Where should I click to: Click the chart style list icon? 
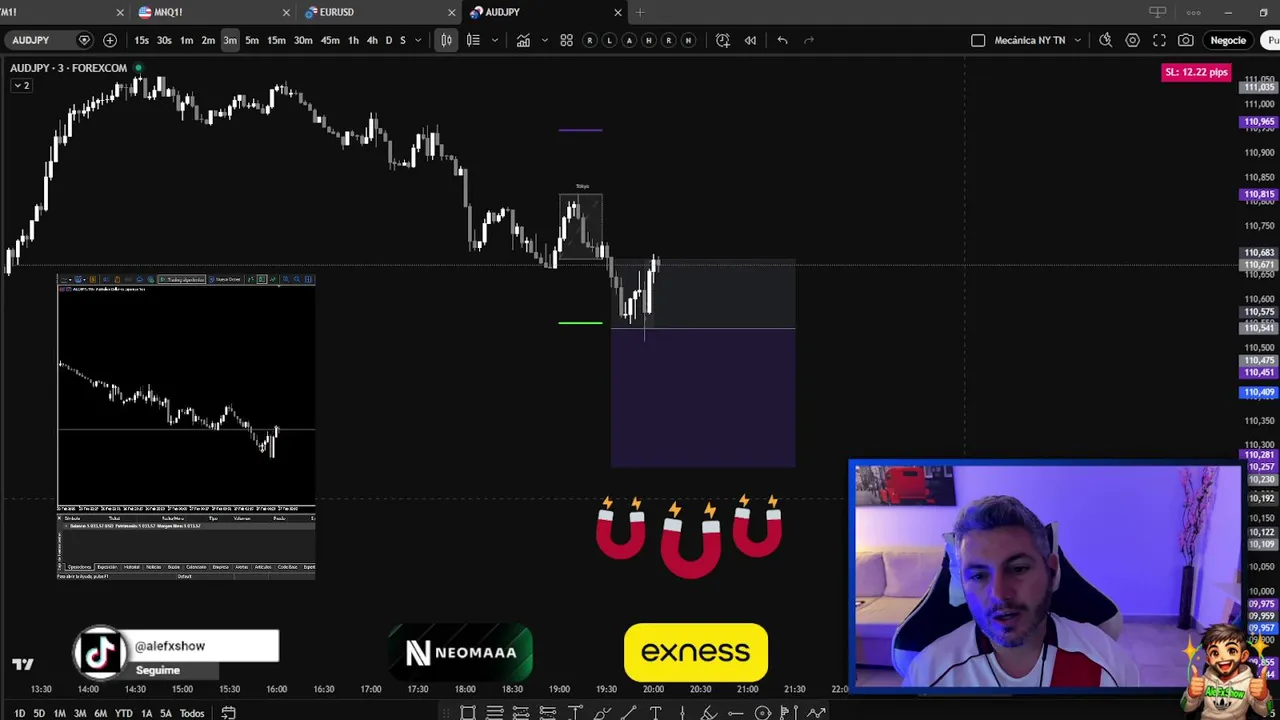point(473,40)
